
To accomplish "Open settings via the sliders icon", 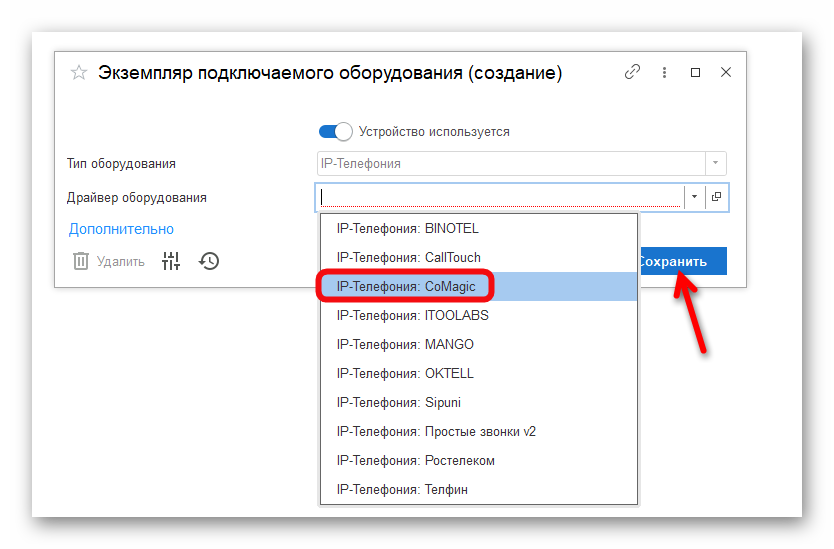I will point(171,261).
